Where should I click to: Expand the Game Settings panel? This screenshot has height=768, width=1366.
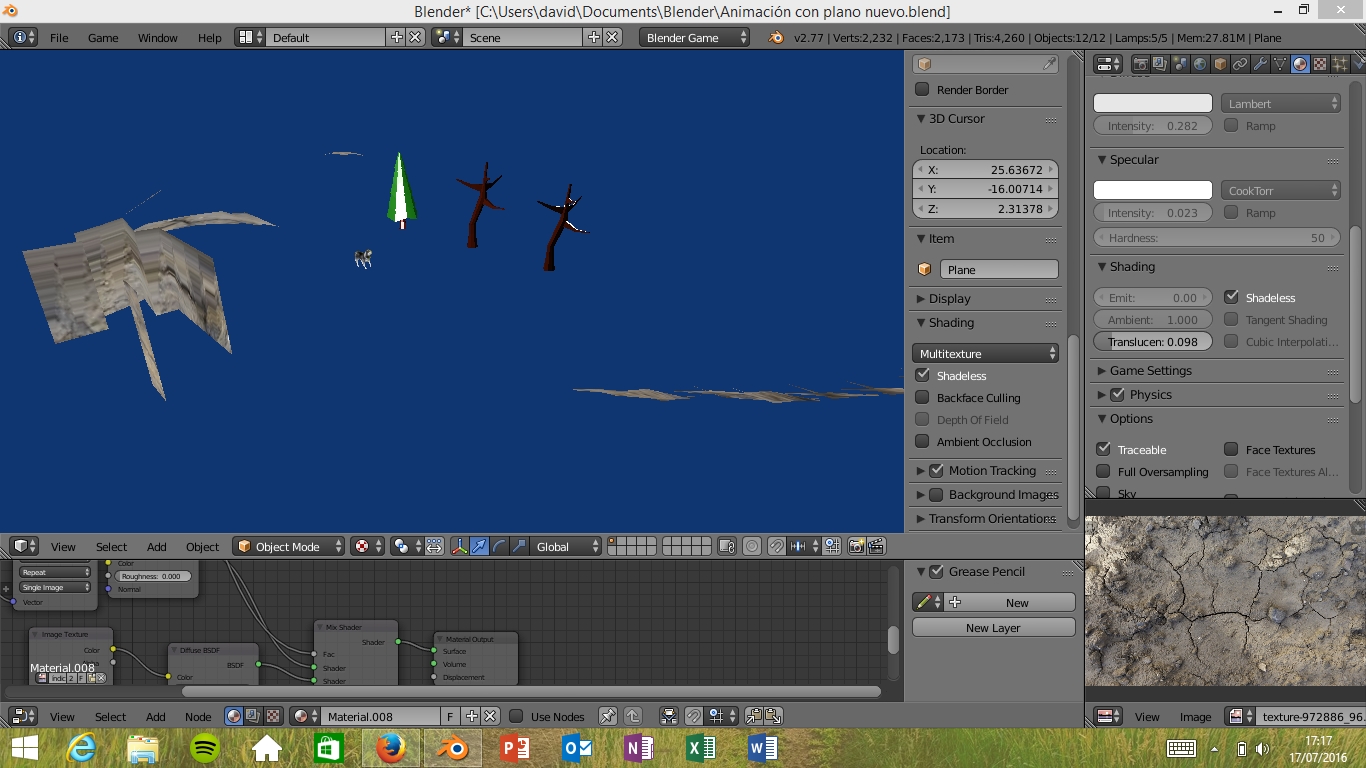[1151, 370]
